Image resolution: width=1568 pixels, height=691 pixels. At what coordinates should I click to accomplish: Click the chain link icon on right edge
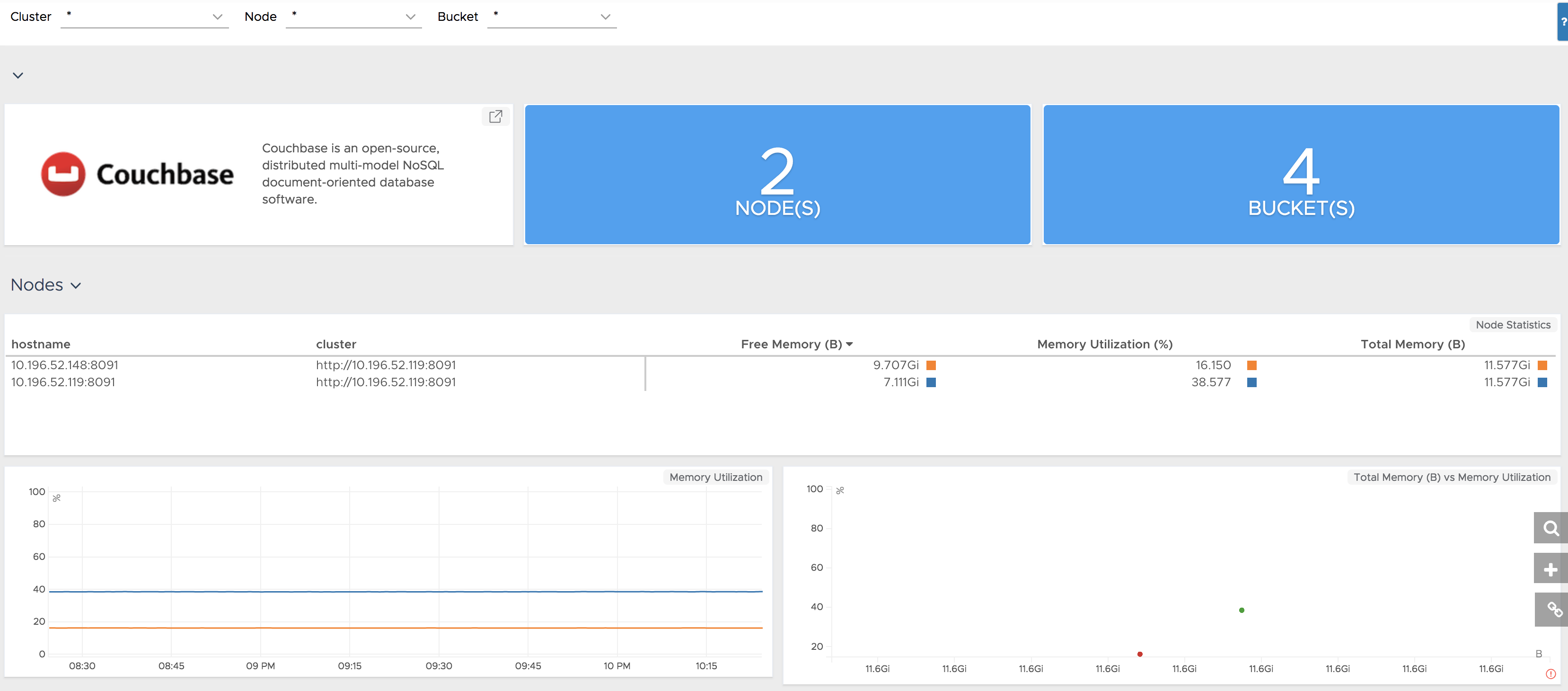(1550, 610)
